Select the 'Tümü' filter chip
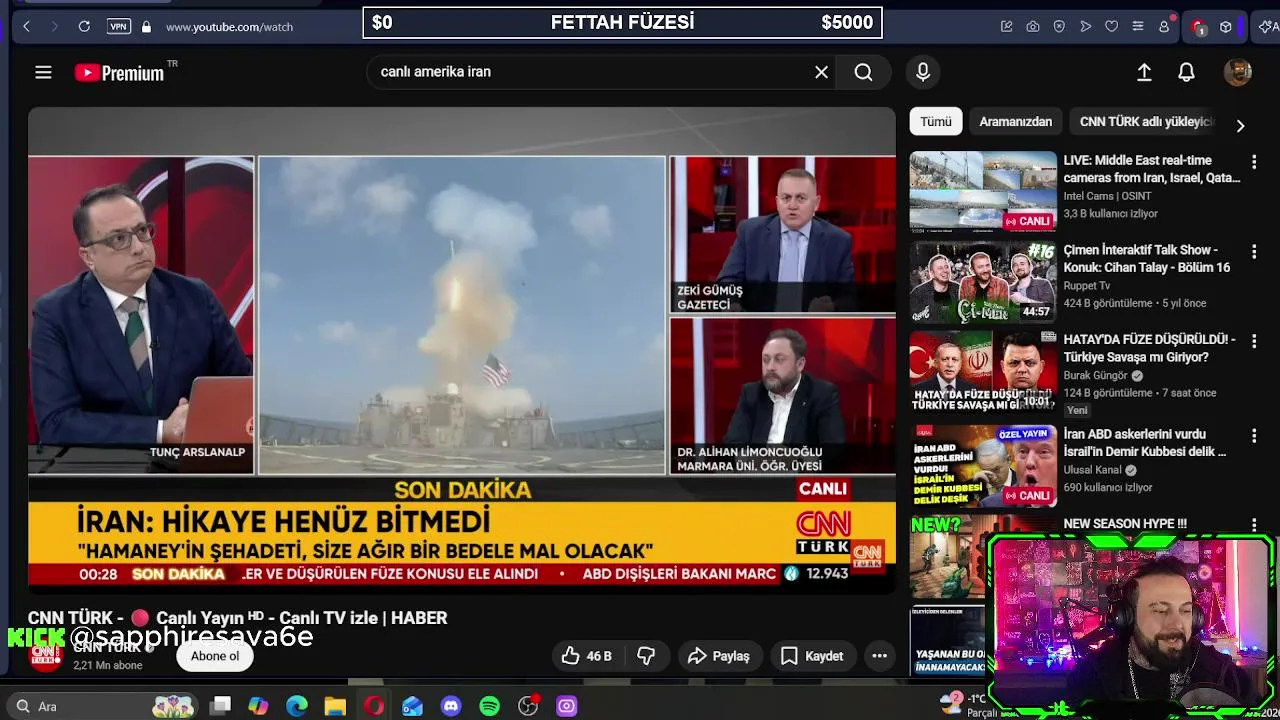The image size is (1280, 720). point(936,121)
